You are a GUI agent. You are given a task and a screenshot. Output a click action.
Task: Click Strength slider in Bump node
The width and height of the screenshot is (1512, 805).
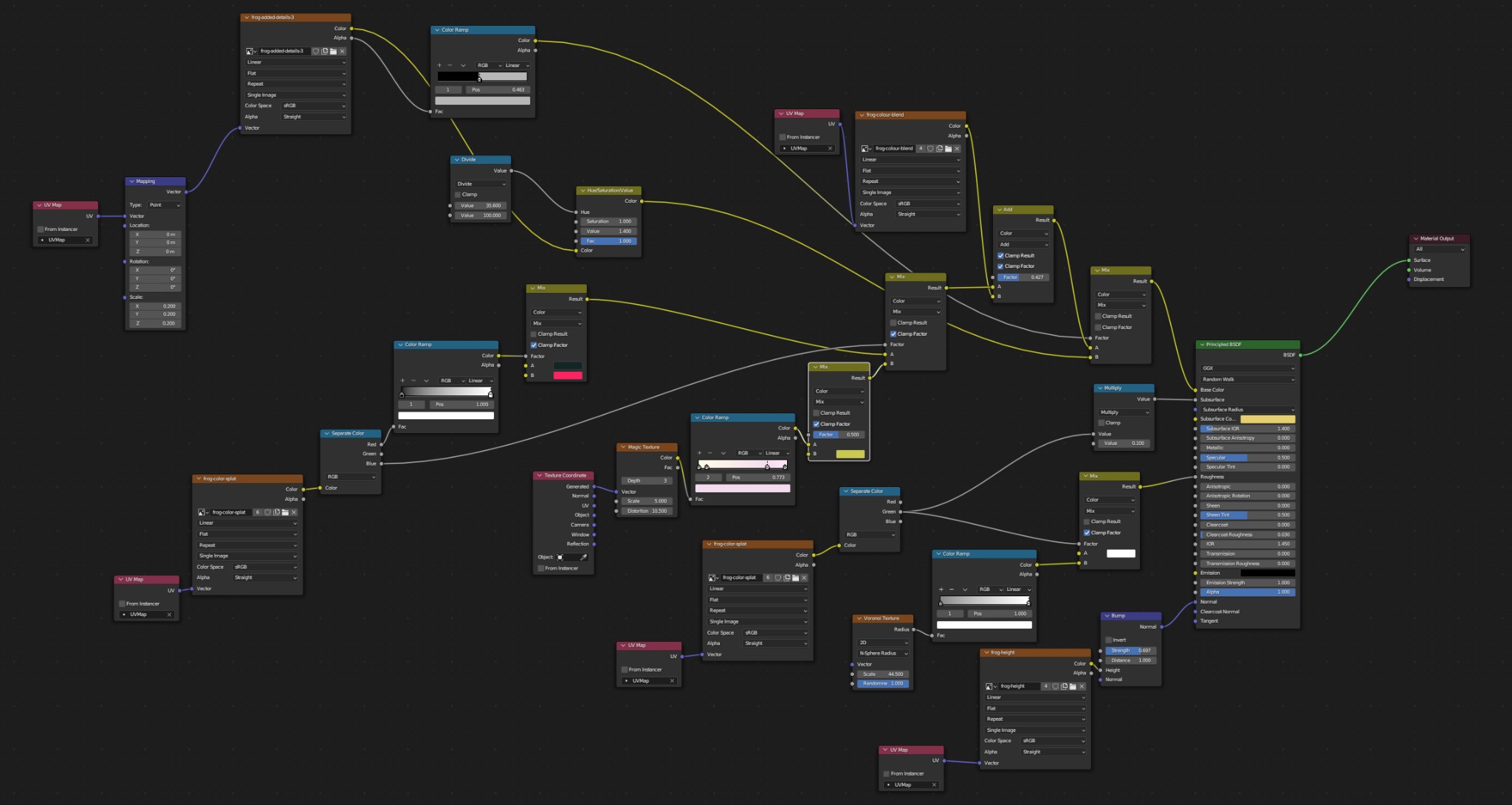coord(1130,651)
